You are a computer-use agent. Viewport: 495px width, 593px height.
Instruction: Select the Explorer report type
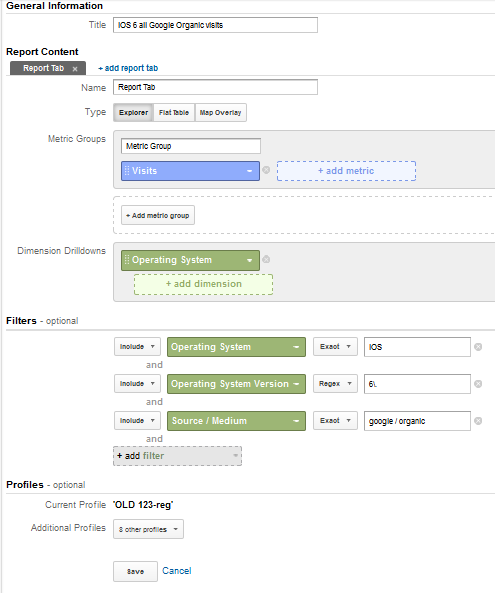(133, 113)
